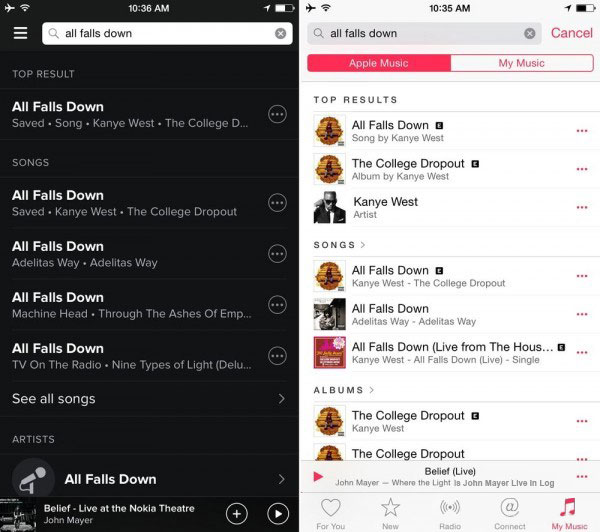The width and height of the screenshot is (600, 532).
Task: Open the For You tab
Action: coord(331,514)
